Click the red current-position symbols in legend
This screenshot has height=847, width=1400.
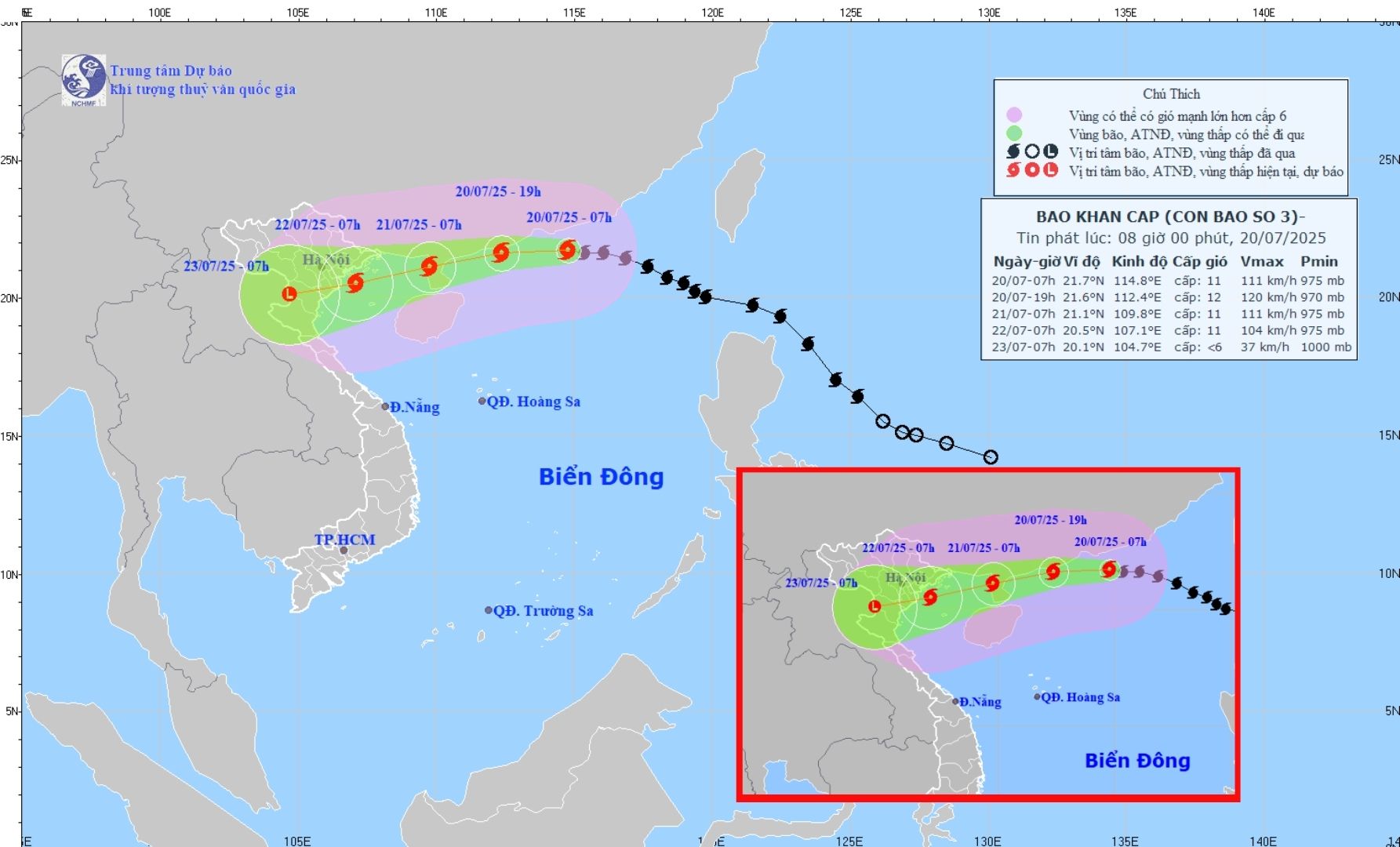(1031, 170)
